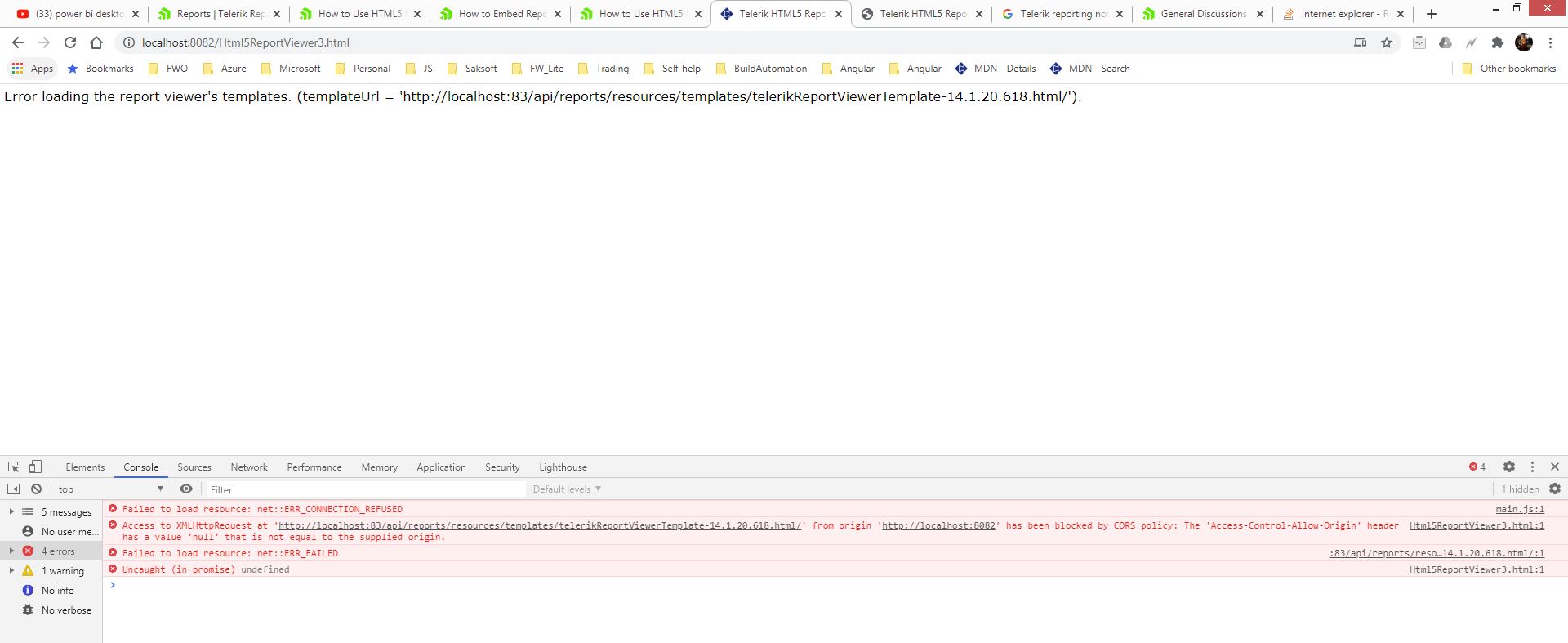Select the Application panel
1568x643 pixels.
click(x=441, y=467)
